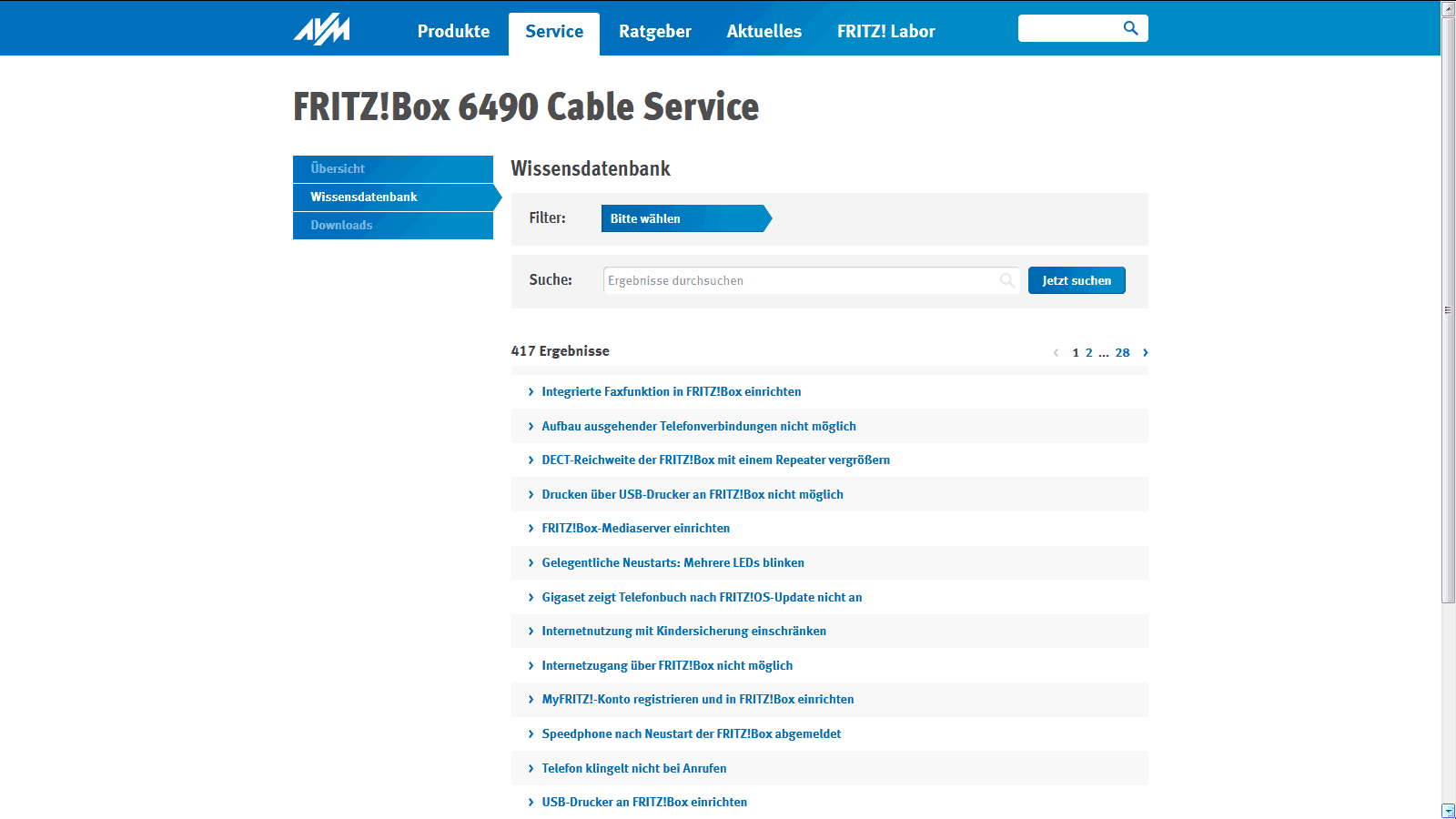The width and height of the screenshot is (1456, 819).
Task: Go to previous results page arrow
Action: [1056, 353]
